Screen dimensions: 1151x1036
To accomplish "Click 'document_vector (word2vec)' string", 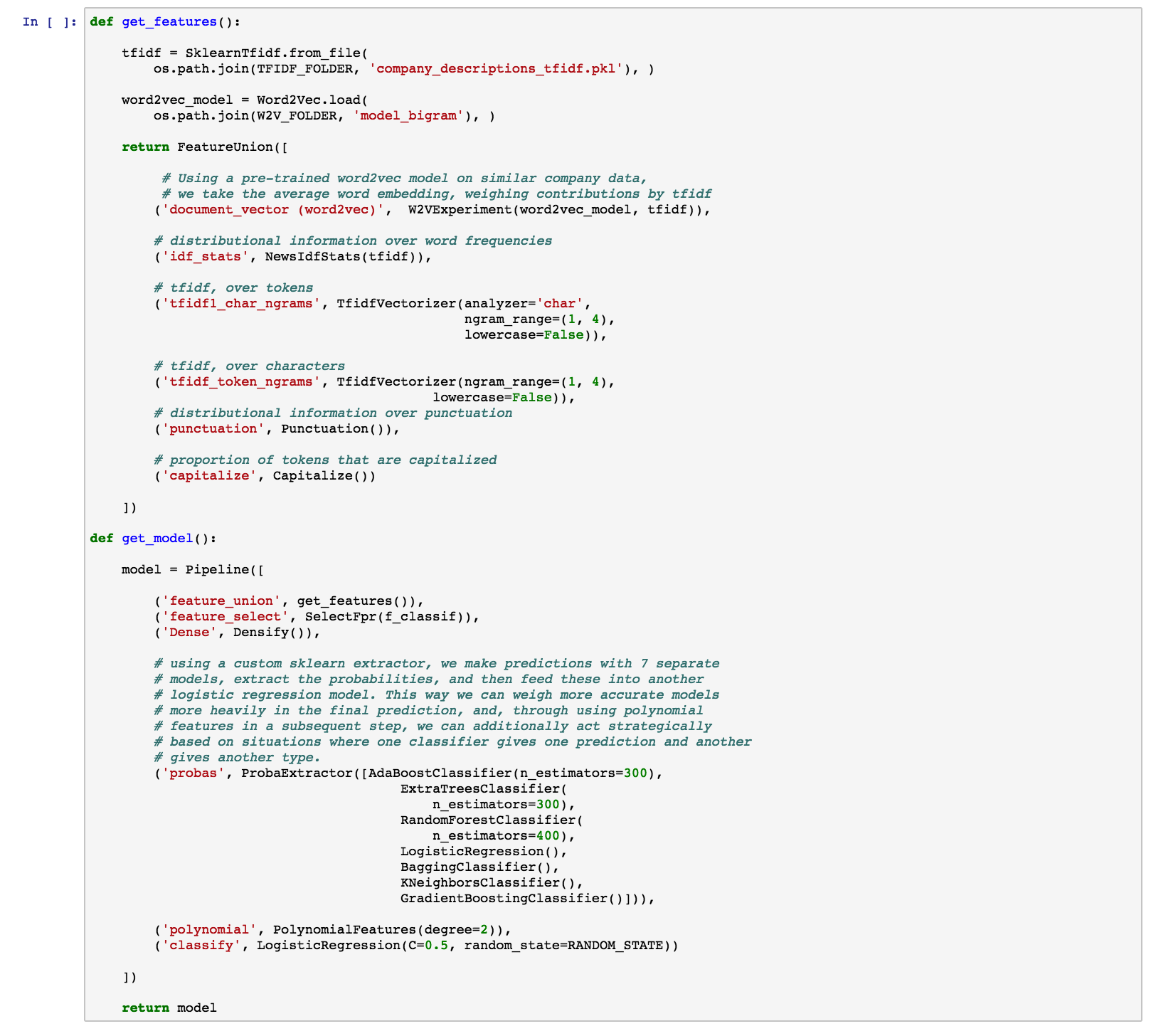I will click(x=273, y=209).
